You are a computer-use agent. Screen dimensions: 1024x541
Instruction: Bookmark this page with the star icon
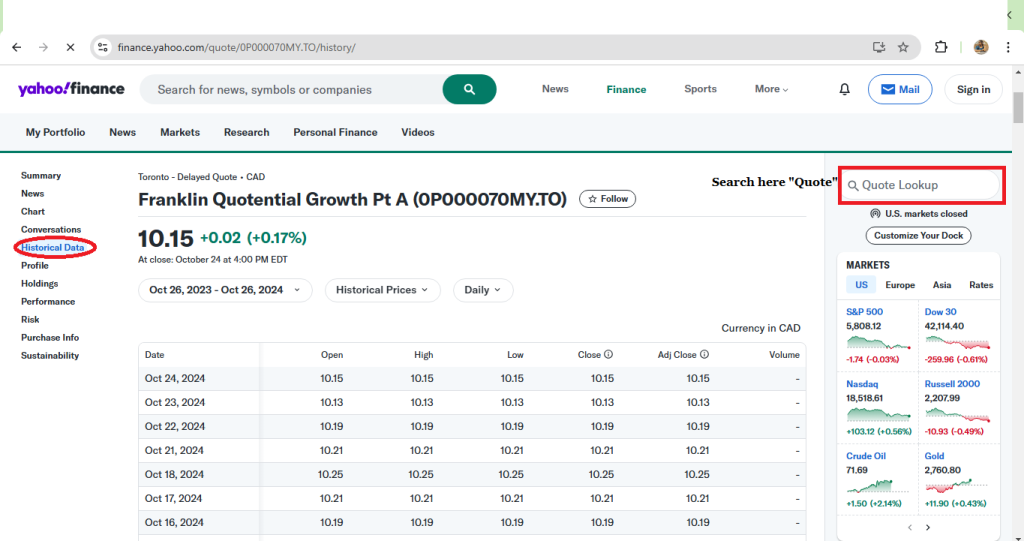click(x=903, y=47)
